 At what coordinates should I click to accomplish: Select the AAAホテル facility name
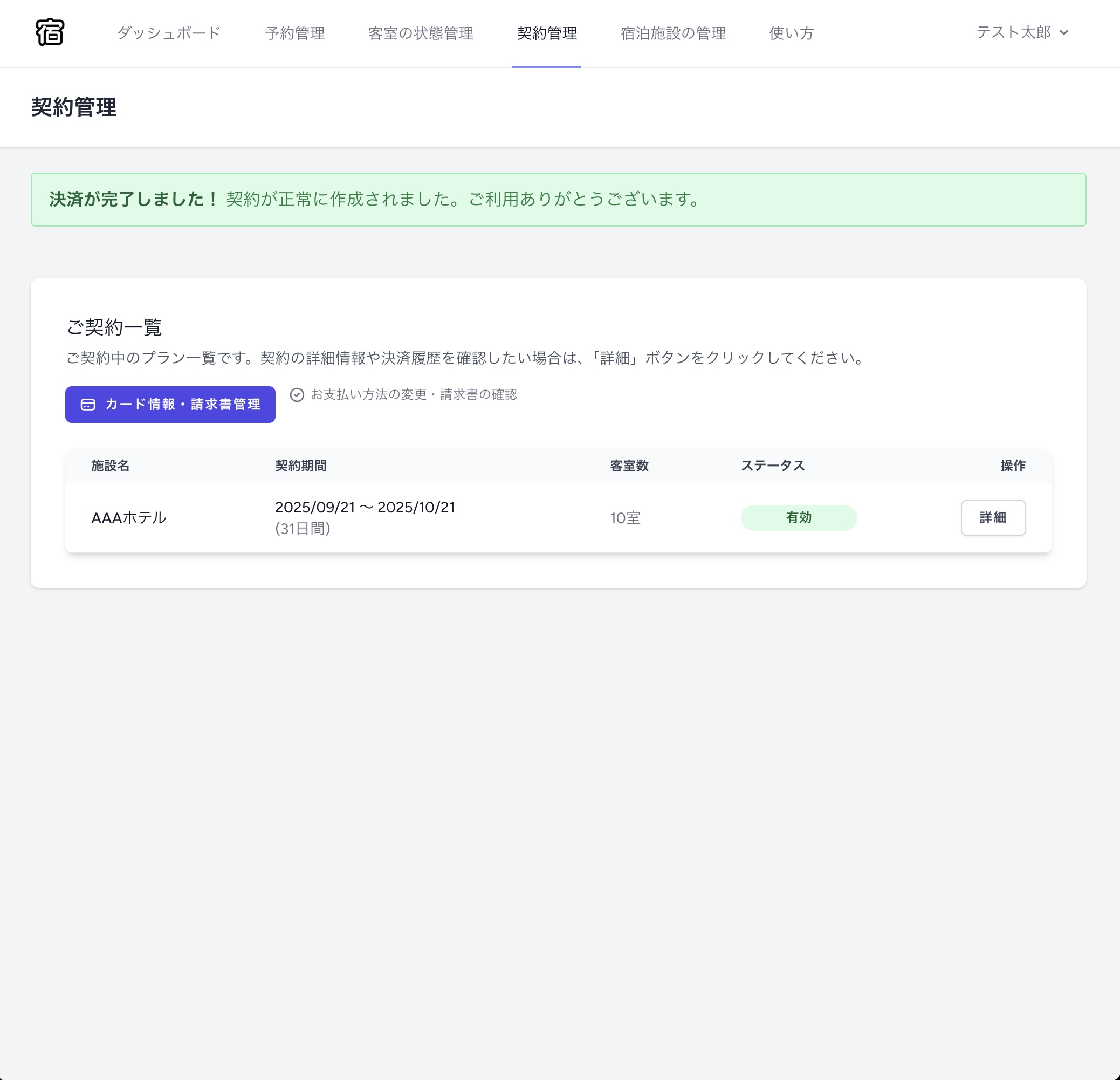coord(128,517)
